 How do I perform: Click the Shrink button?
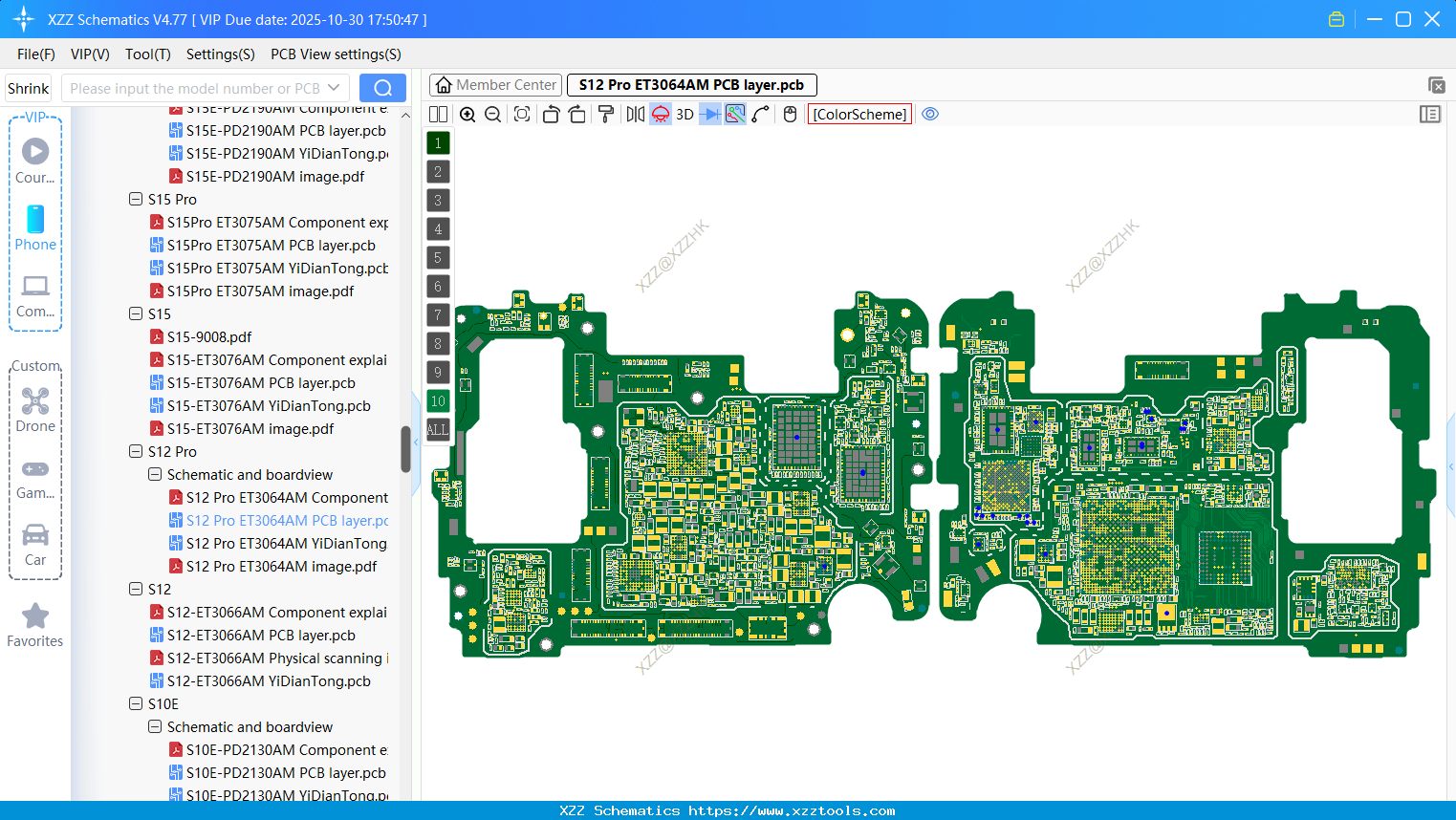[28, 87]
